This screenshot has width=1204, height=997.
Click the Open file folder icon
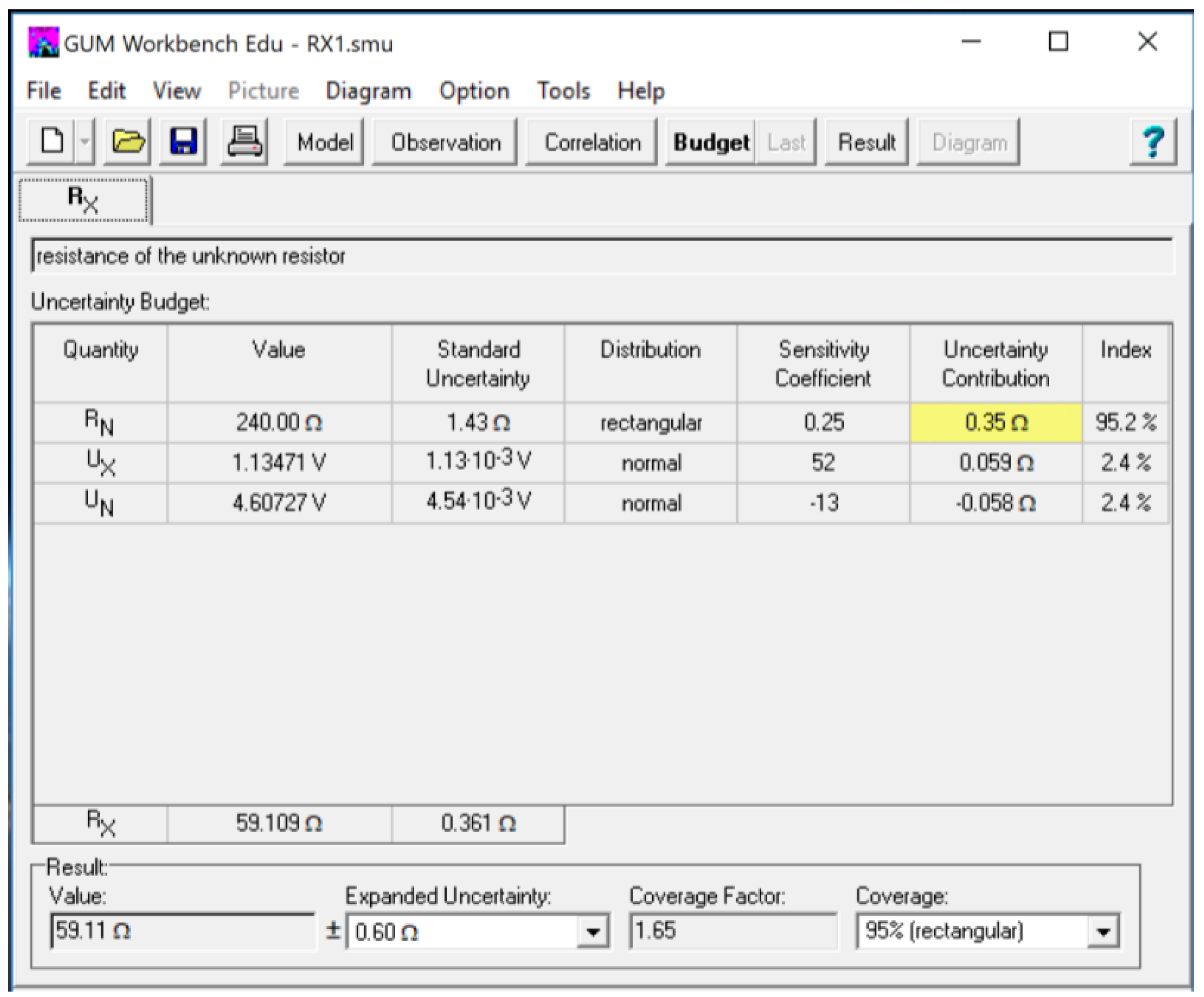point(127,141)
